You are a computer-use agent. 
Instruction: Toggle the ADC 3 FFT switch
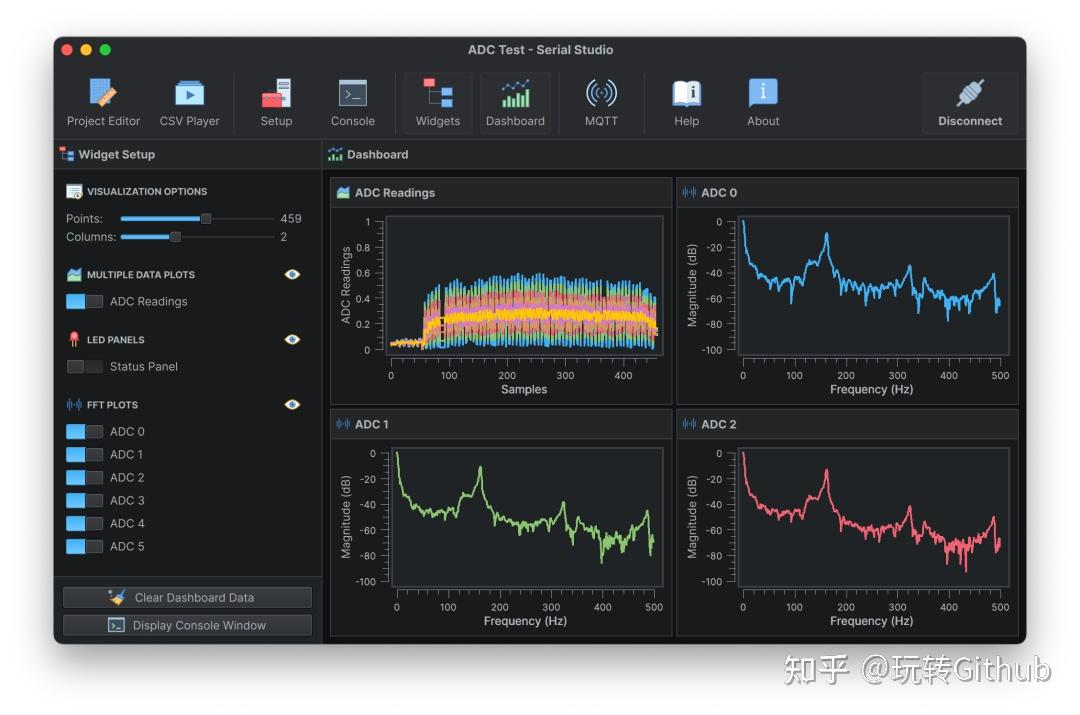85,500
